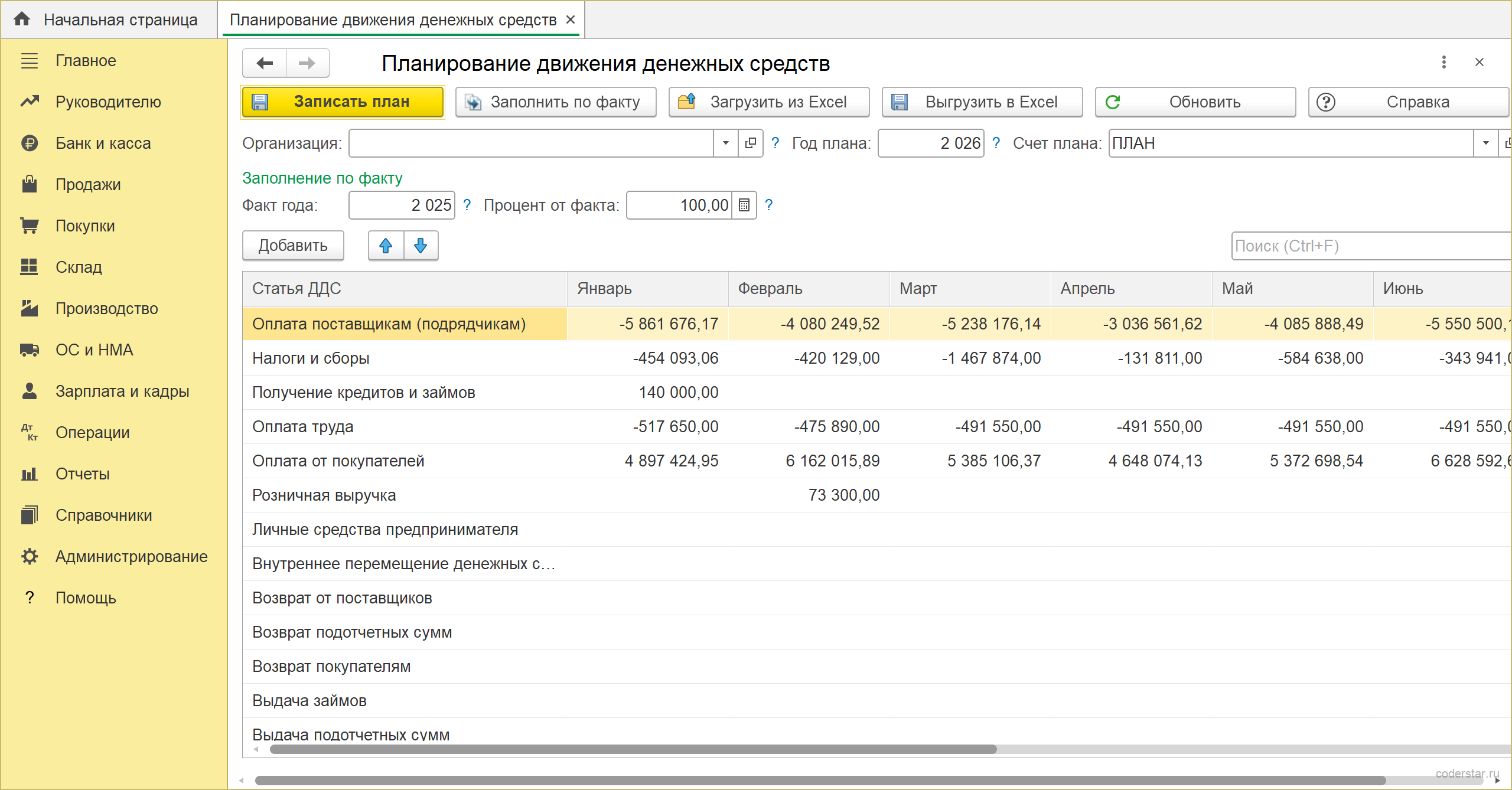
Task: Click Обновить button
Action: click(x=1195, y=102)
